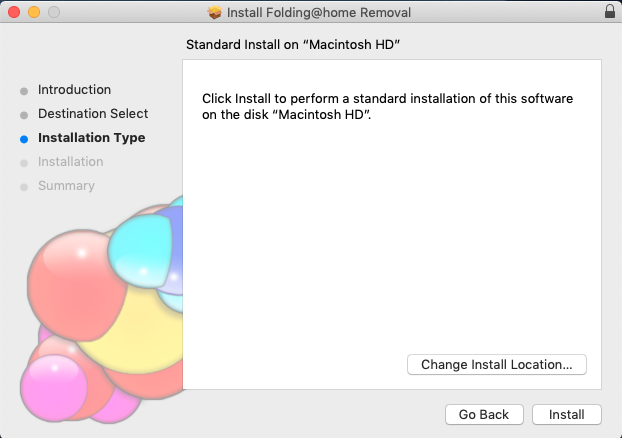Image resolution: width=622 pixels, height=438 pixels.
Task: Click the Install button
Action: point(566,415)
